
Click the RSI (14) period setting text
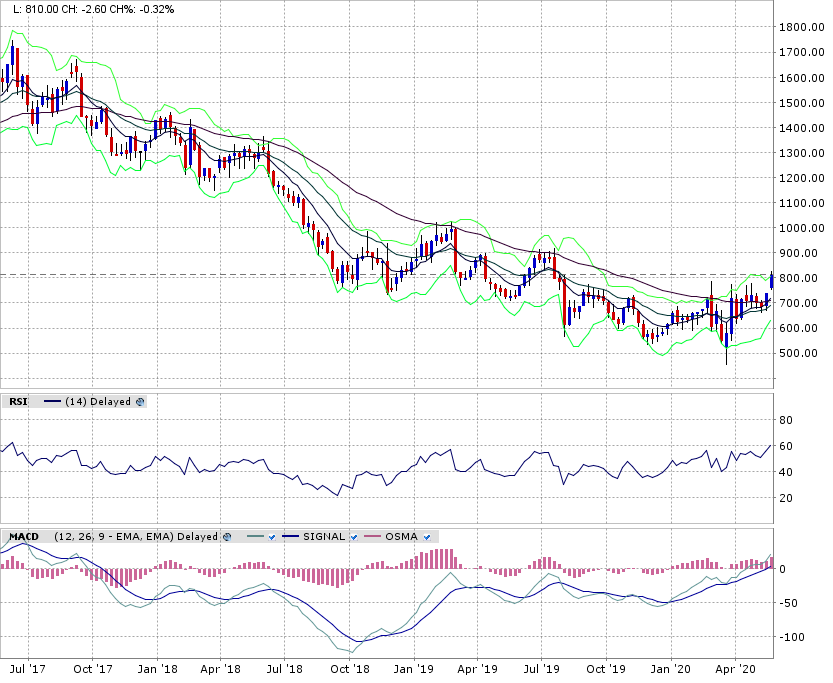click(75, 401)
